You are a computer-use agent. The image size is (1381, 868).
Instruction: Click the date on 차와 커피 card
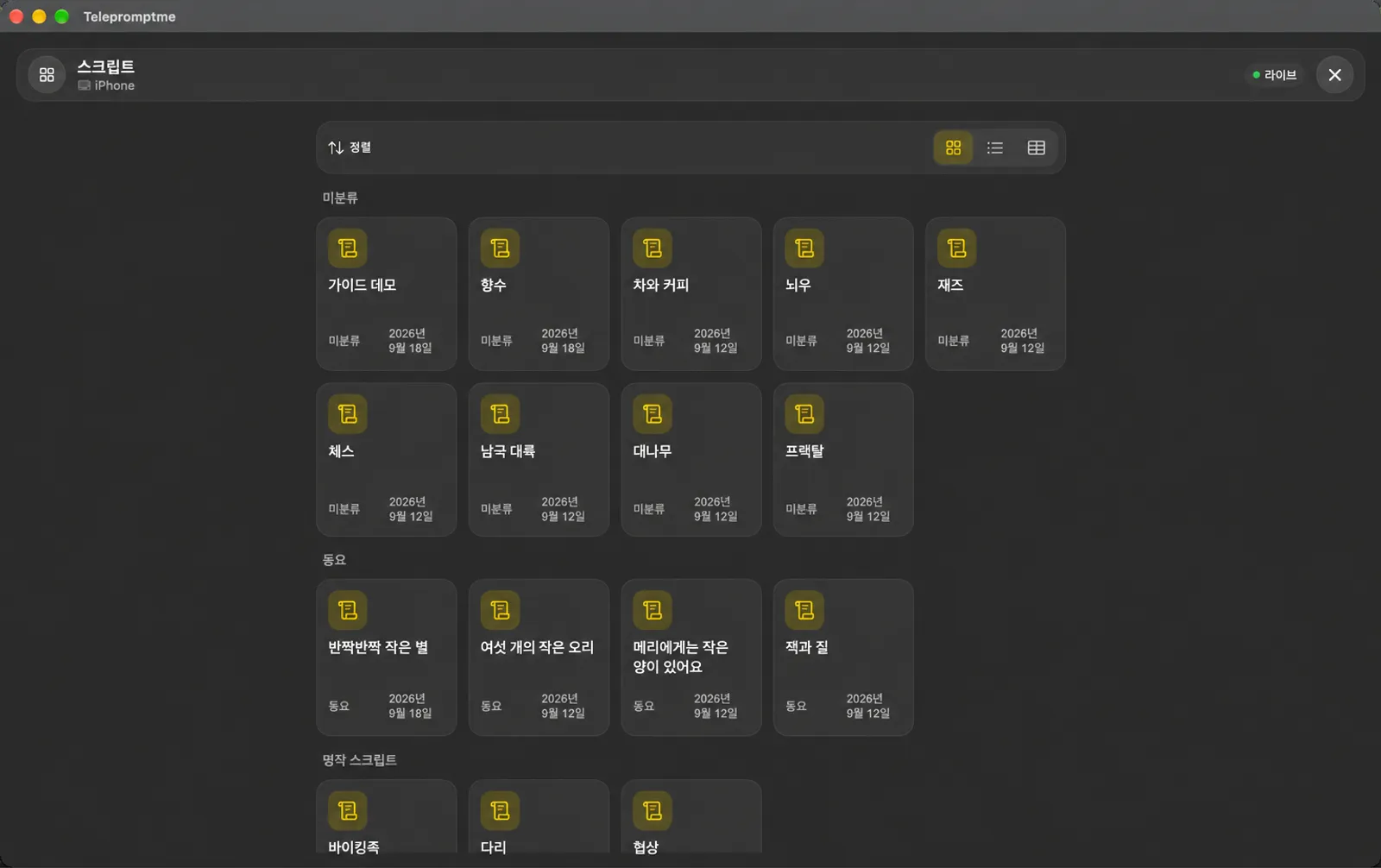click(x=716, y=341)
